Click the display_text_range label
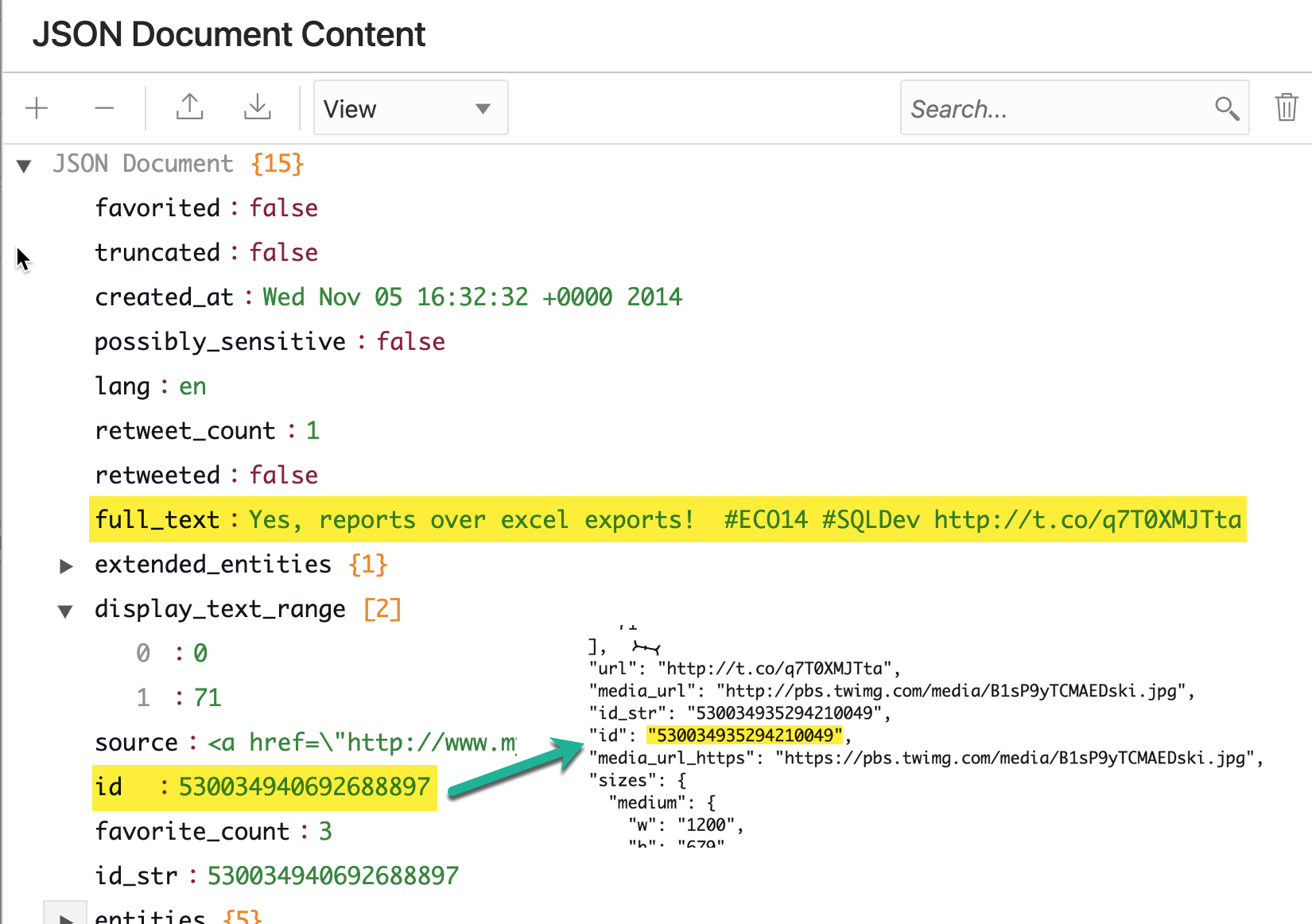 [x=220, y=609]
